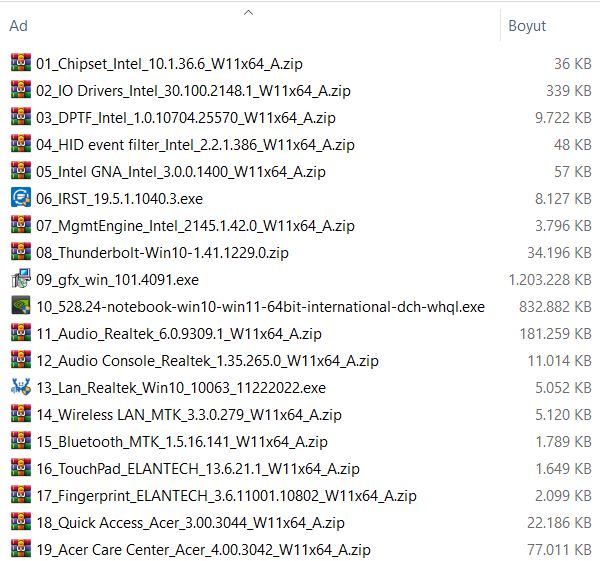The image size is (600, 561).
Task: Click the archive icon of 01_Chipset_Intel zip
Action: pos(21,63)
